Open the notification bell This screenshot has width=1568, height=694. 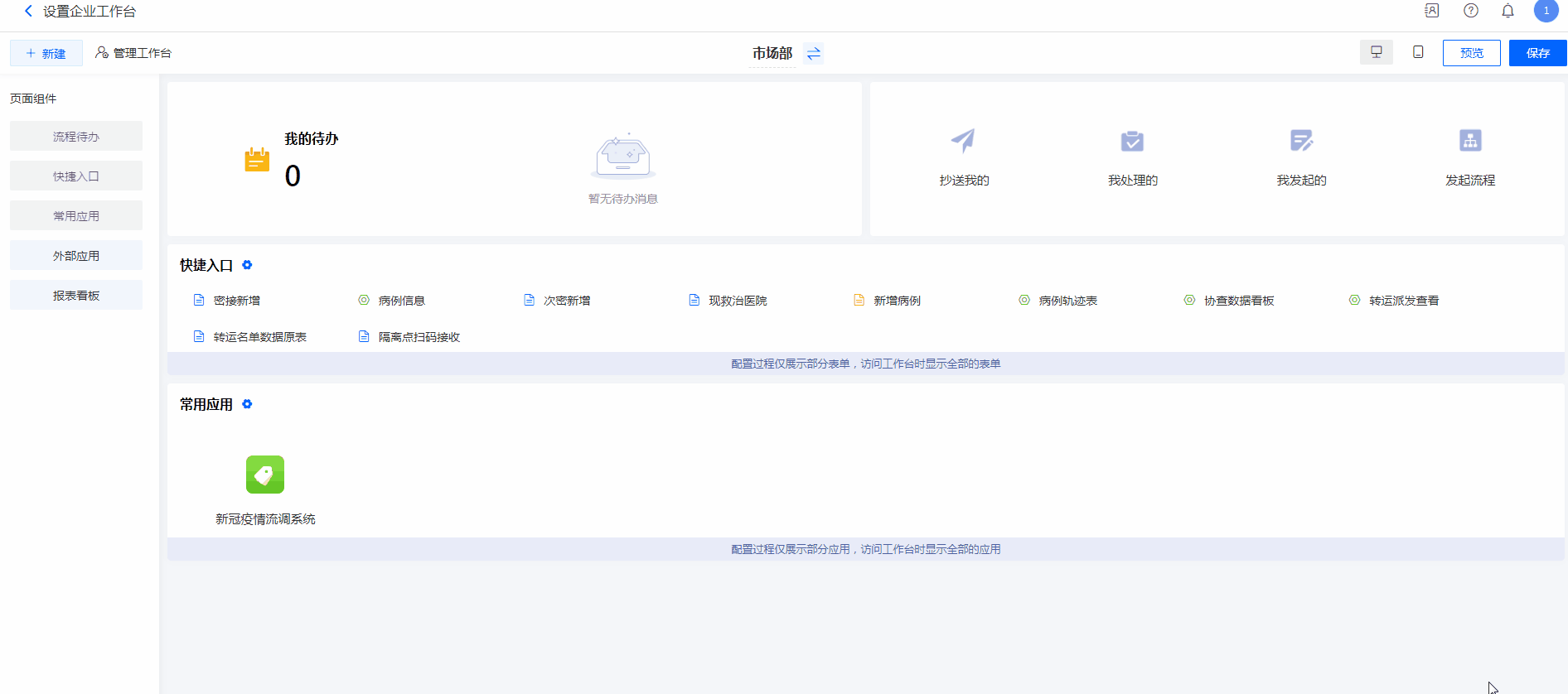(1508, 11)
